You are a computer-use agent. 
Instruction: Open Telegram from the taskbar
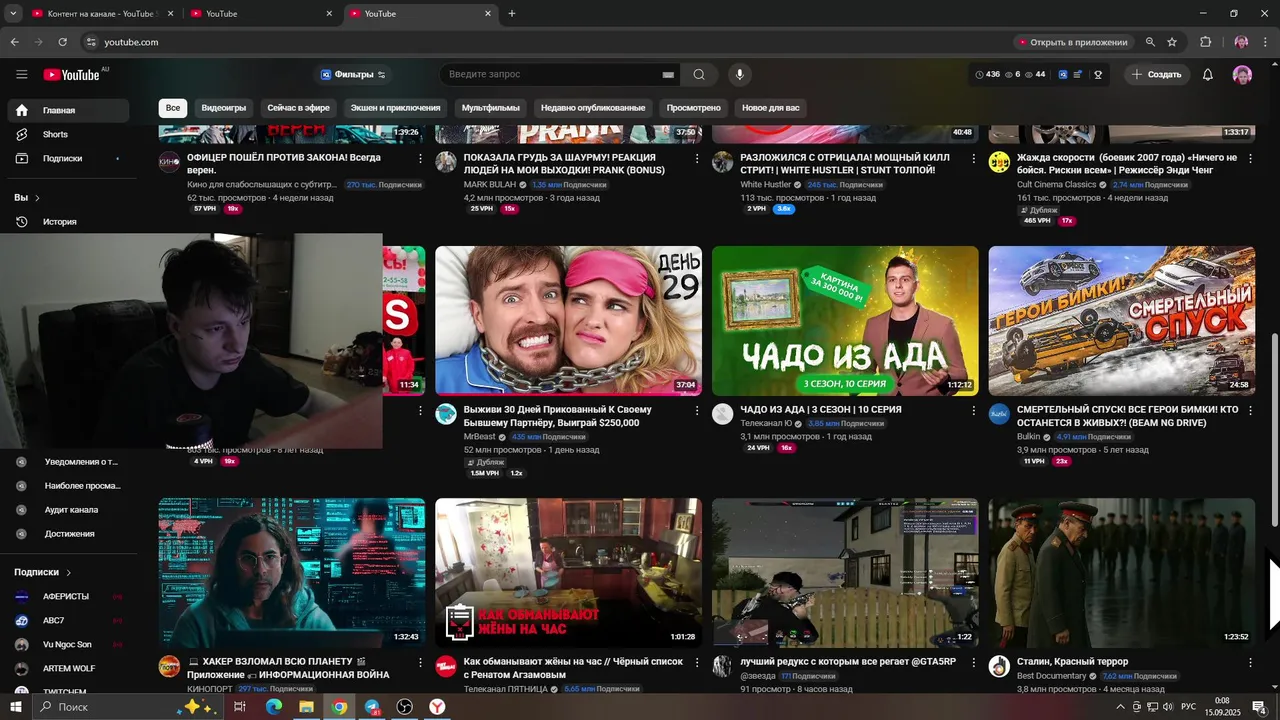point(372,707)
